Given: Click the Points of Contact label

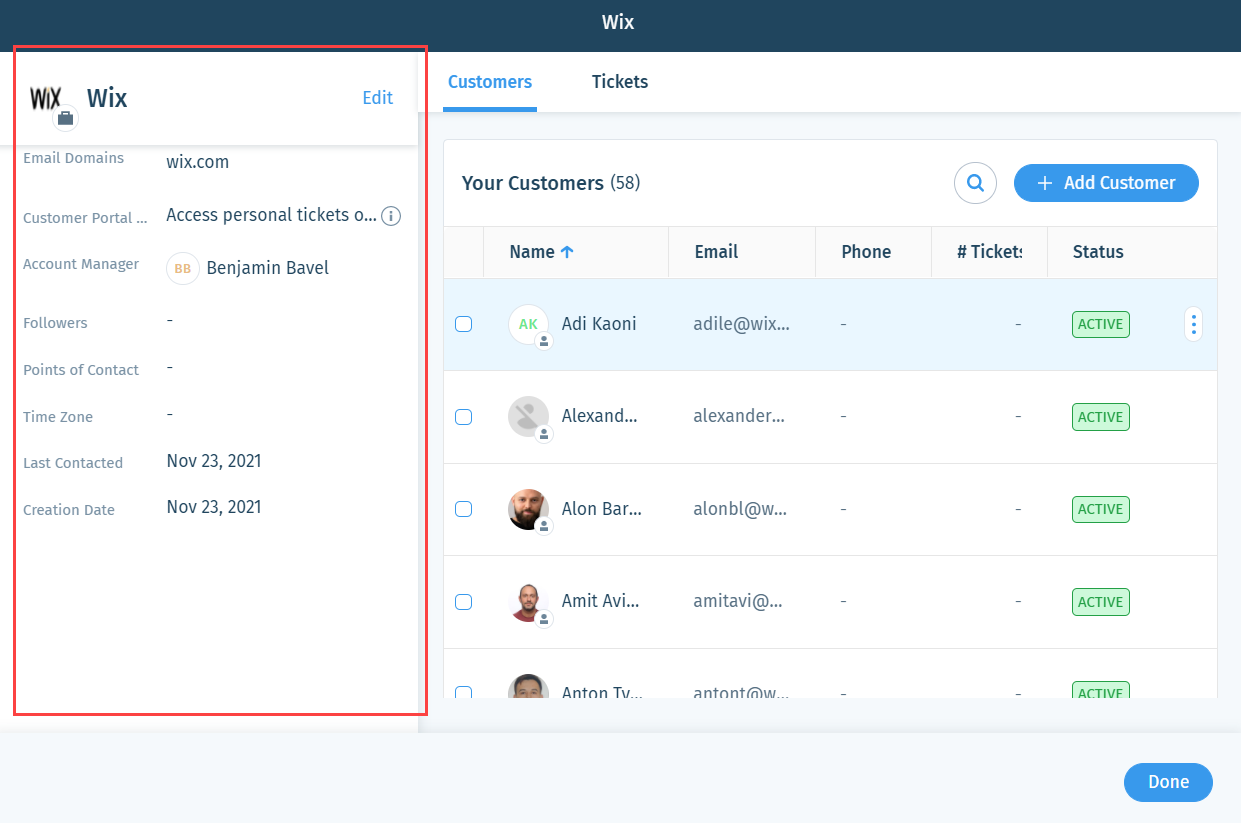Looking at the screenshot, I should (81, 370).
